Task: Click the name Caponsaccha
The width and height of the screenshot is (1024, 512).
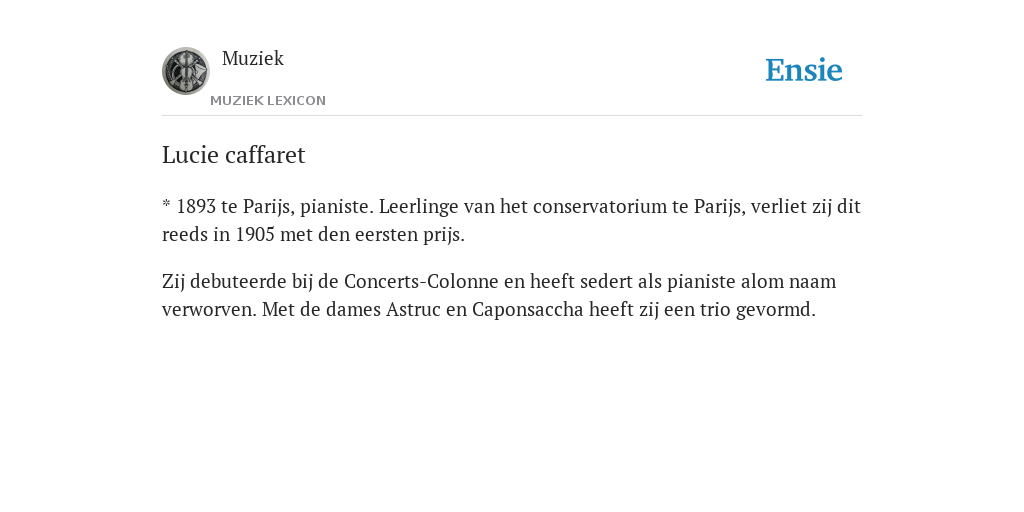Action: [528, 310]
